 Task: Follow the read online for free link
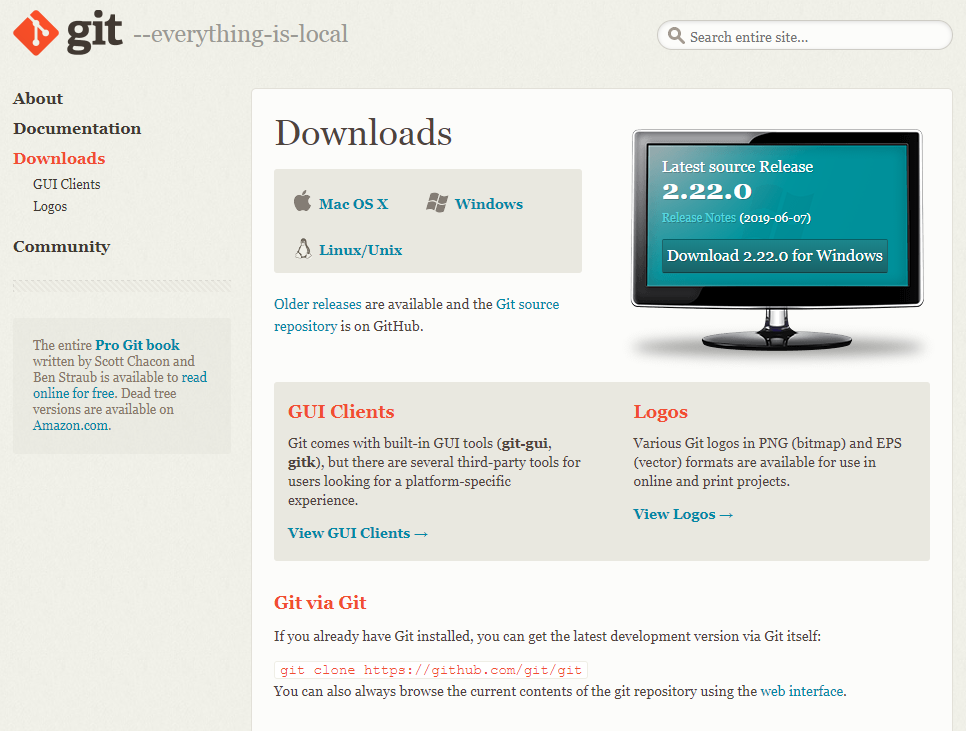[120, 385]
